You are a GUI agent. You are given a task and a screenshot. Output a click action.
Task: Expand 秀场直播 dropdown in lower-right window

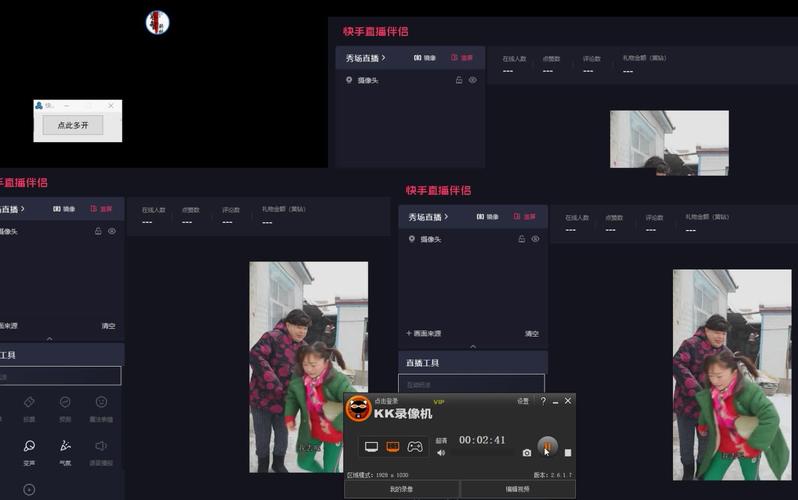(x=428, y=217)
